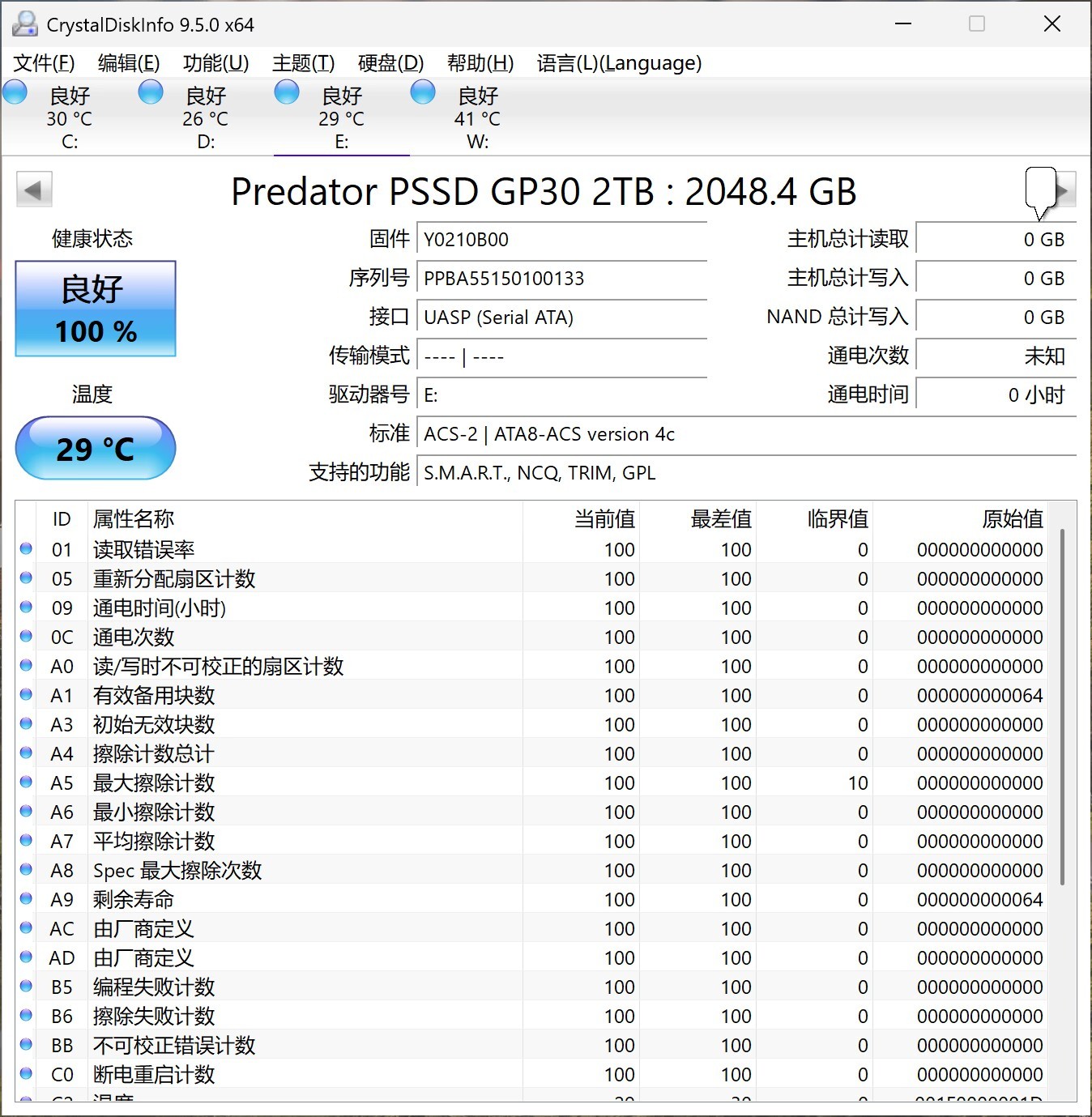Click status orb for drive E:

pos(287,92)
